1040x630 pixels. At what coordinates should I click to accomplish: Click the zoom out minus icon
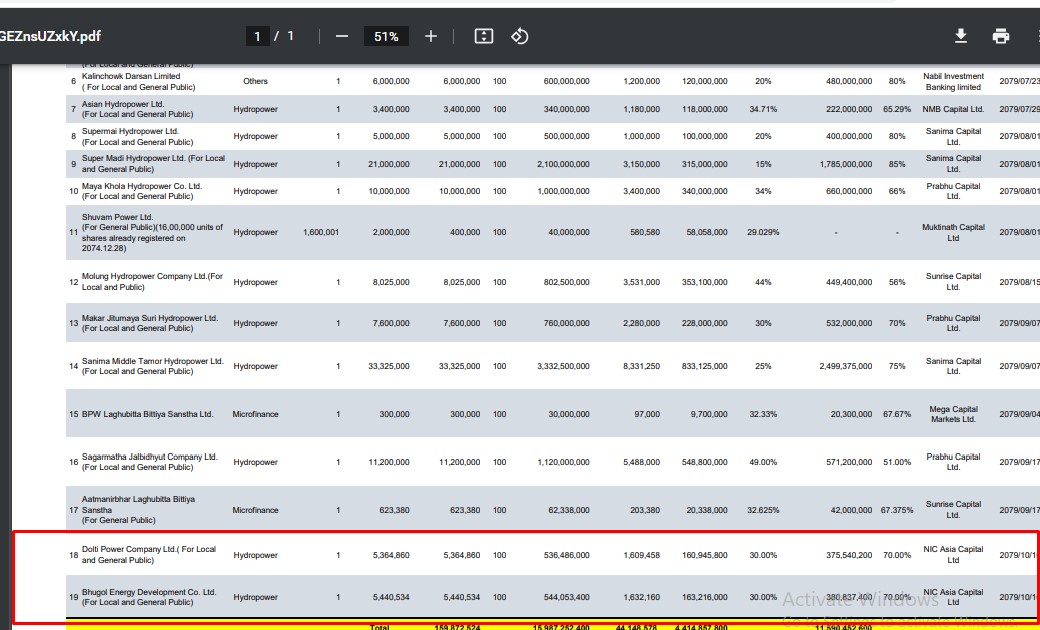coord(342,36)
